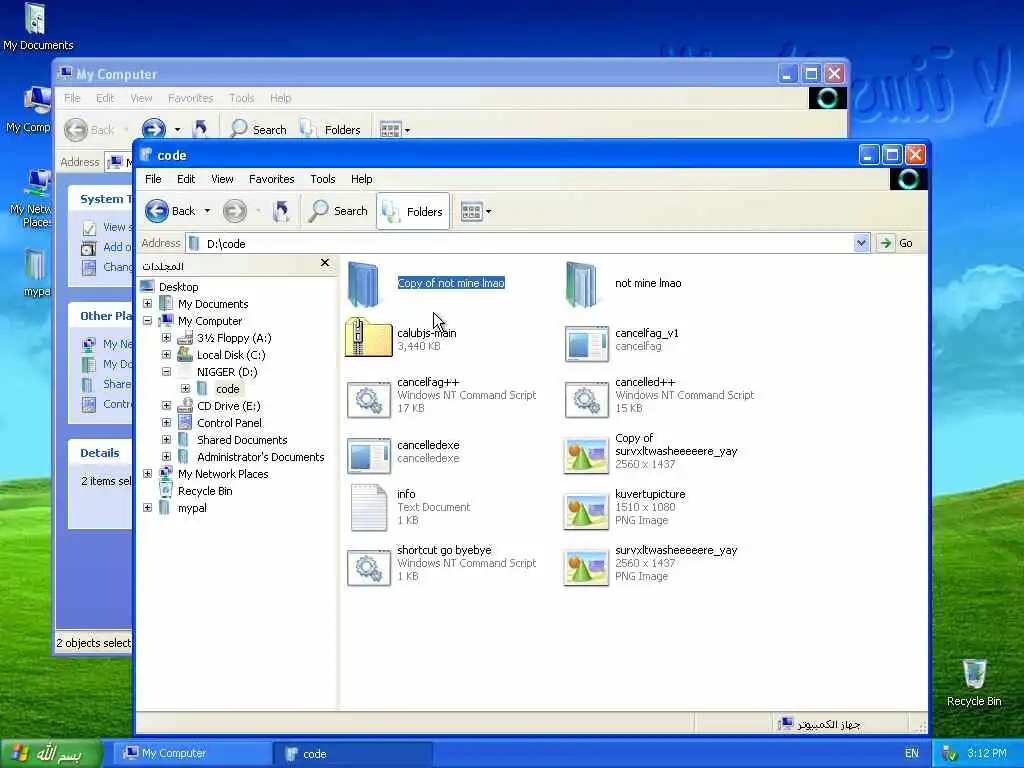Open the Tools menu in code window

[x=323, y=179]
